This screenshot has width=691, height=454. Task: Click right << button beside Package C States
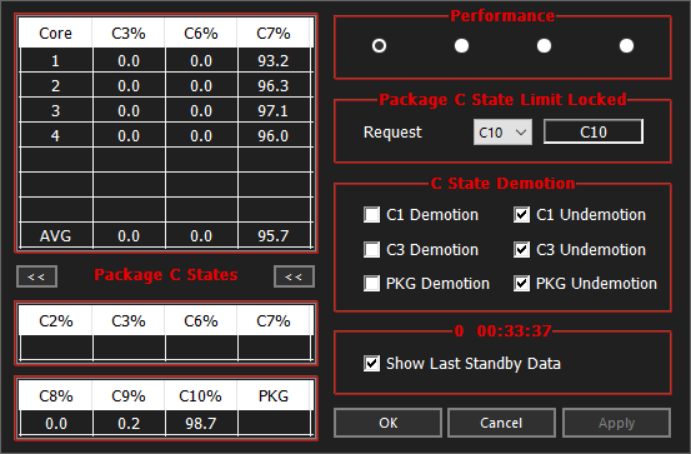click(294, 276)
